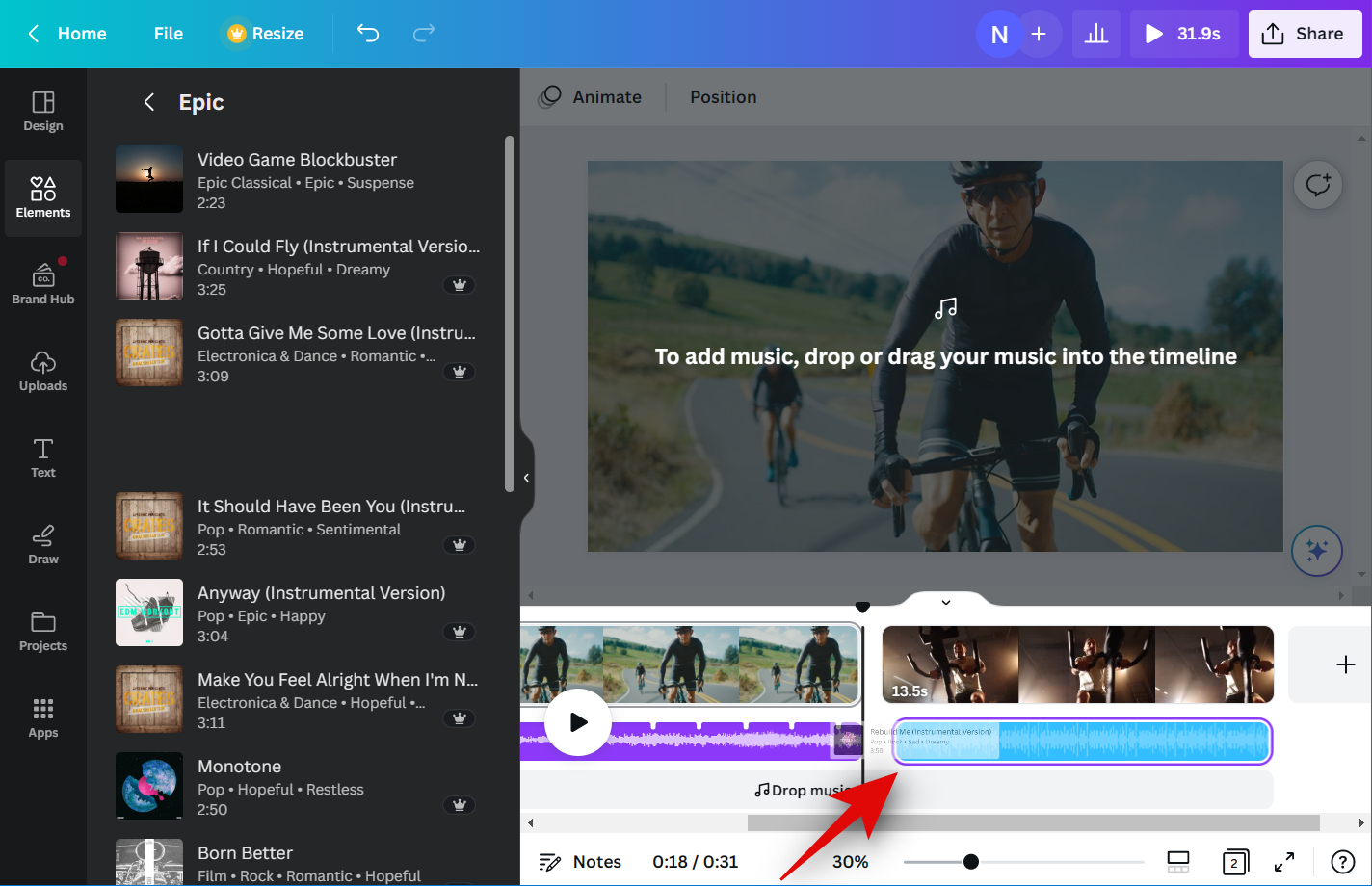Click the Animate button
Screen dimensions: 1372x886
pyautogui.click(x=591, y=97)
